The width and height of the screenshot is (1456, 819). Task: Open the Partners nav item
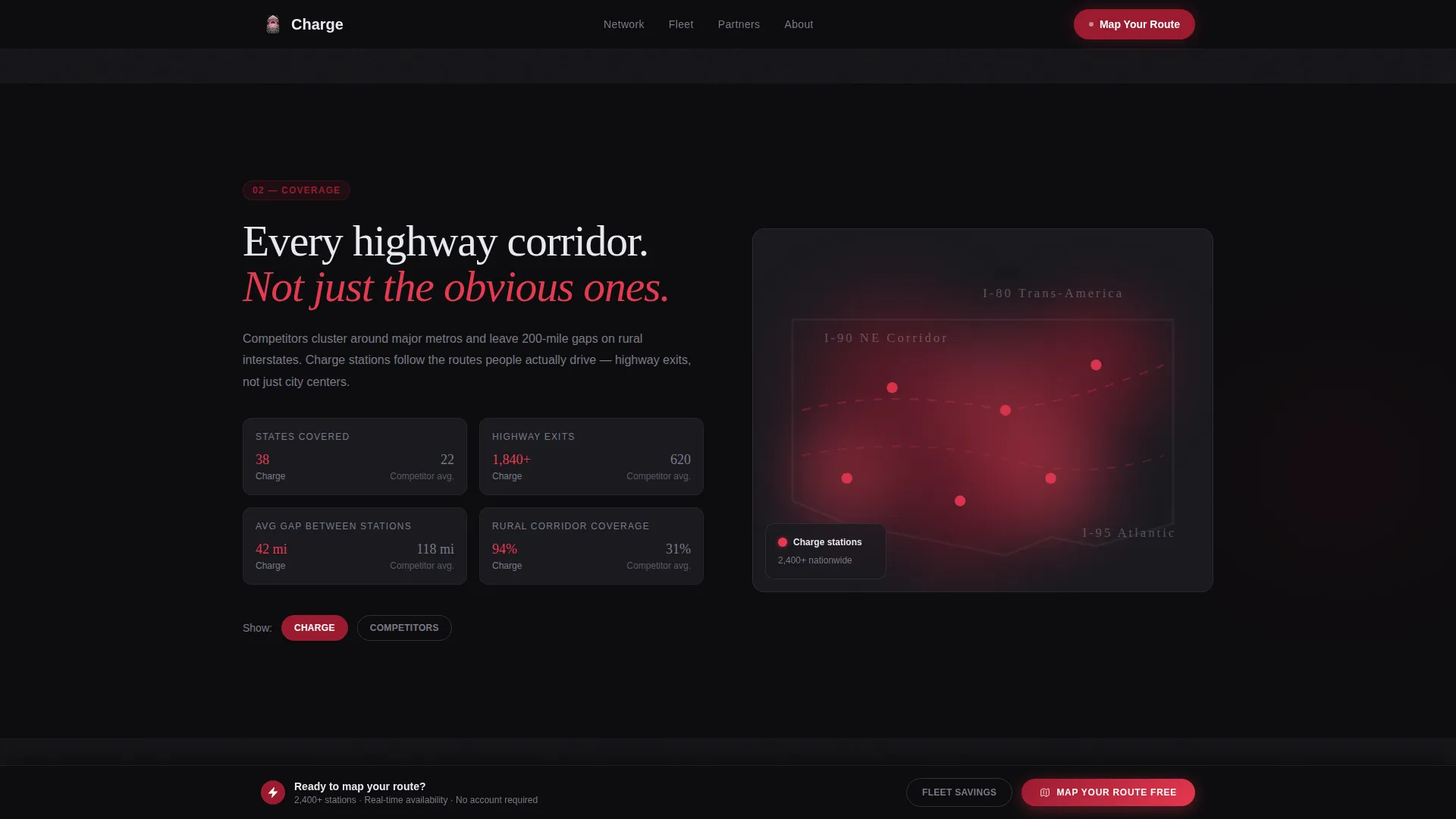739,24
